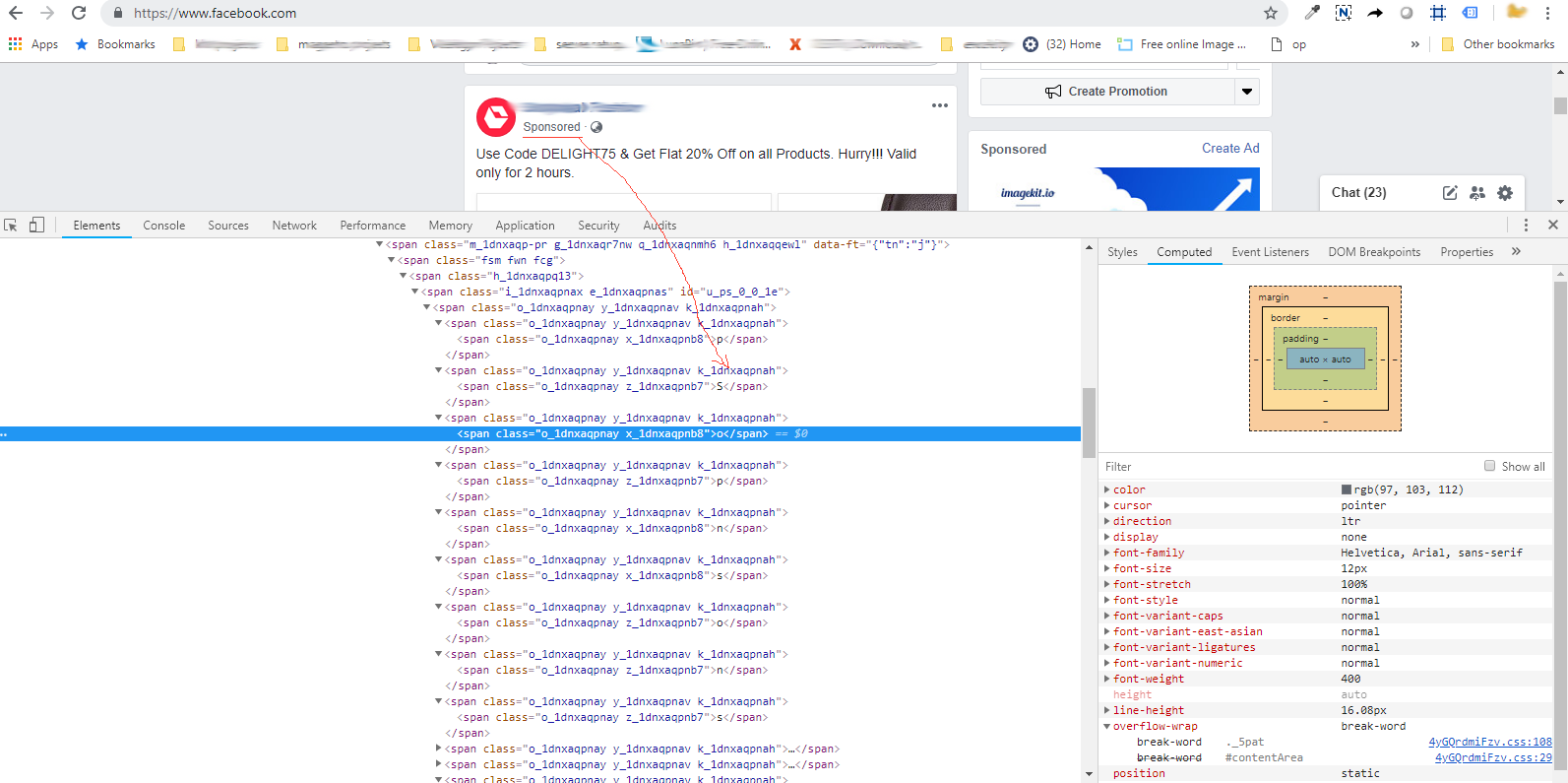Click the create group icon in Chat
This screenshot has height=783, width=1568.
pyautogui.click(x=1477, y=193)
